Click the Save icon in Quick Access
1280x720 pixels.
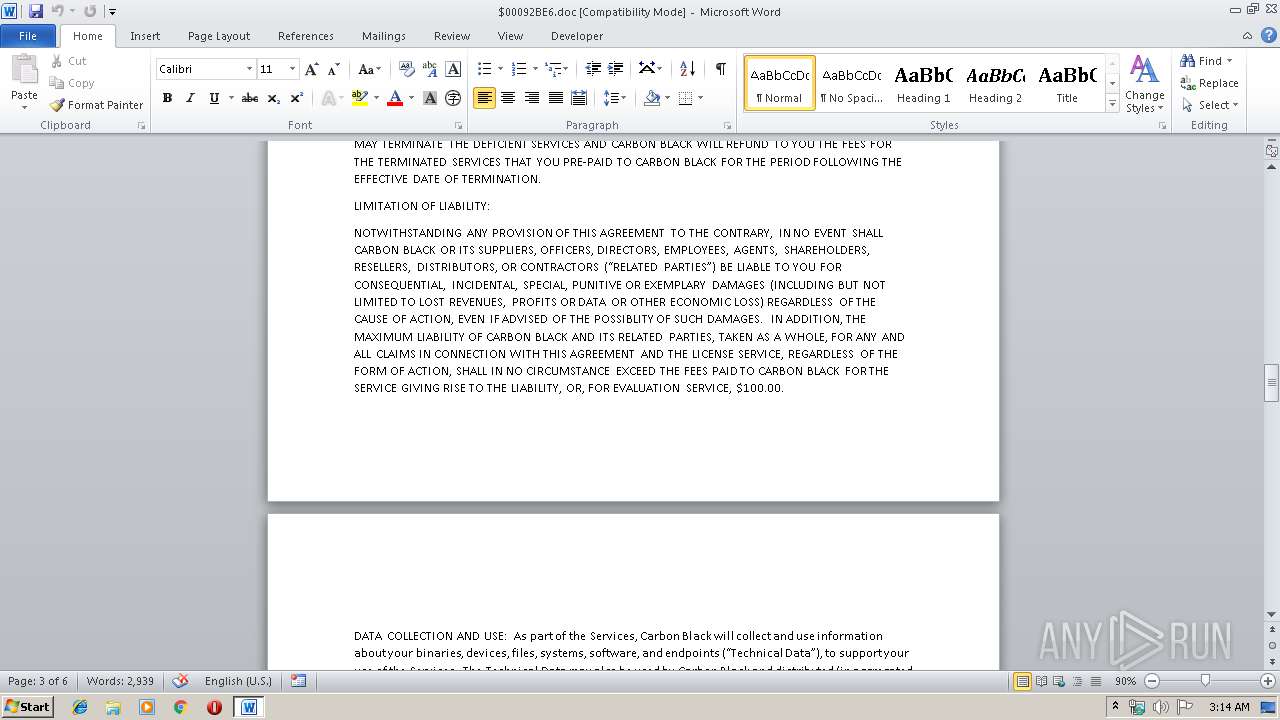[36, 11]
